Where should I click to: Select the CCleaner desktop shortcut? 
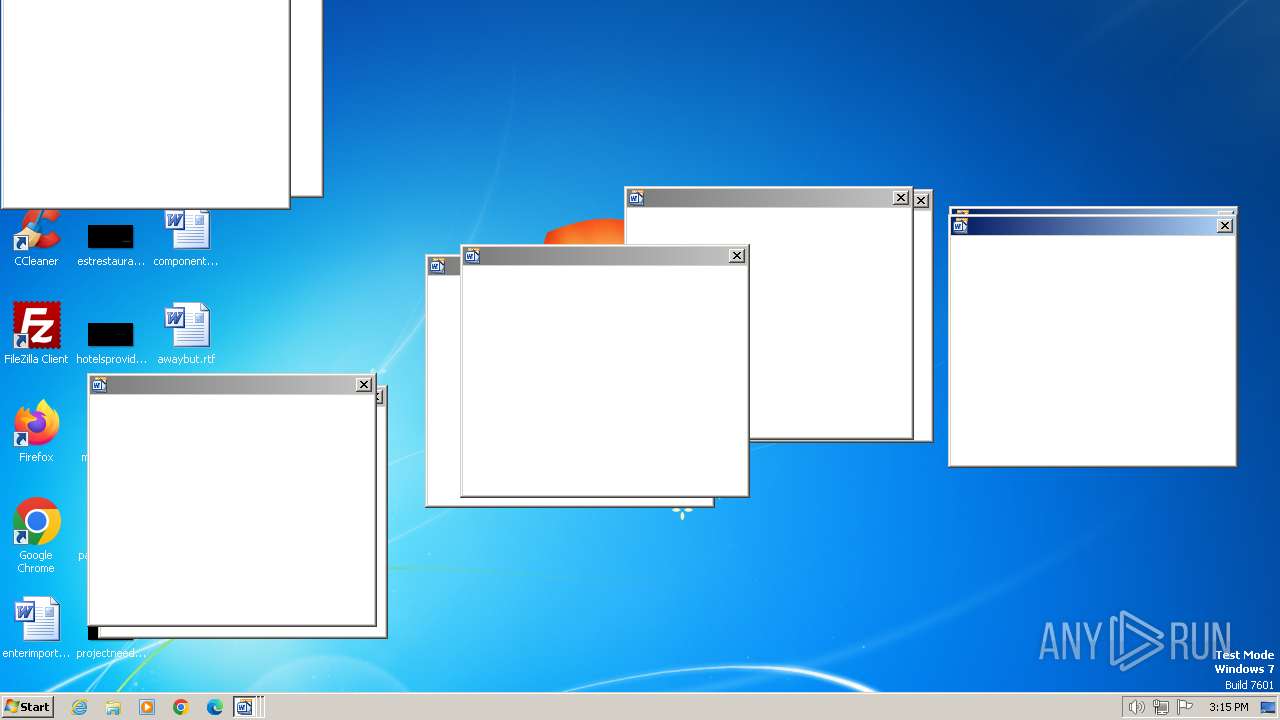(x=36, y=240)
